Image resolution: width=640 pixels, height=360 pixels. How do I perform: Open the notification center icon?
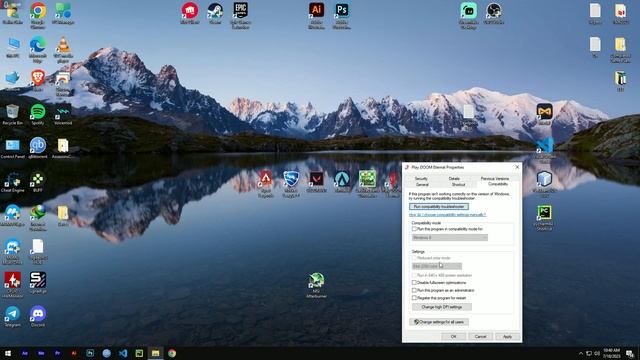630,353
